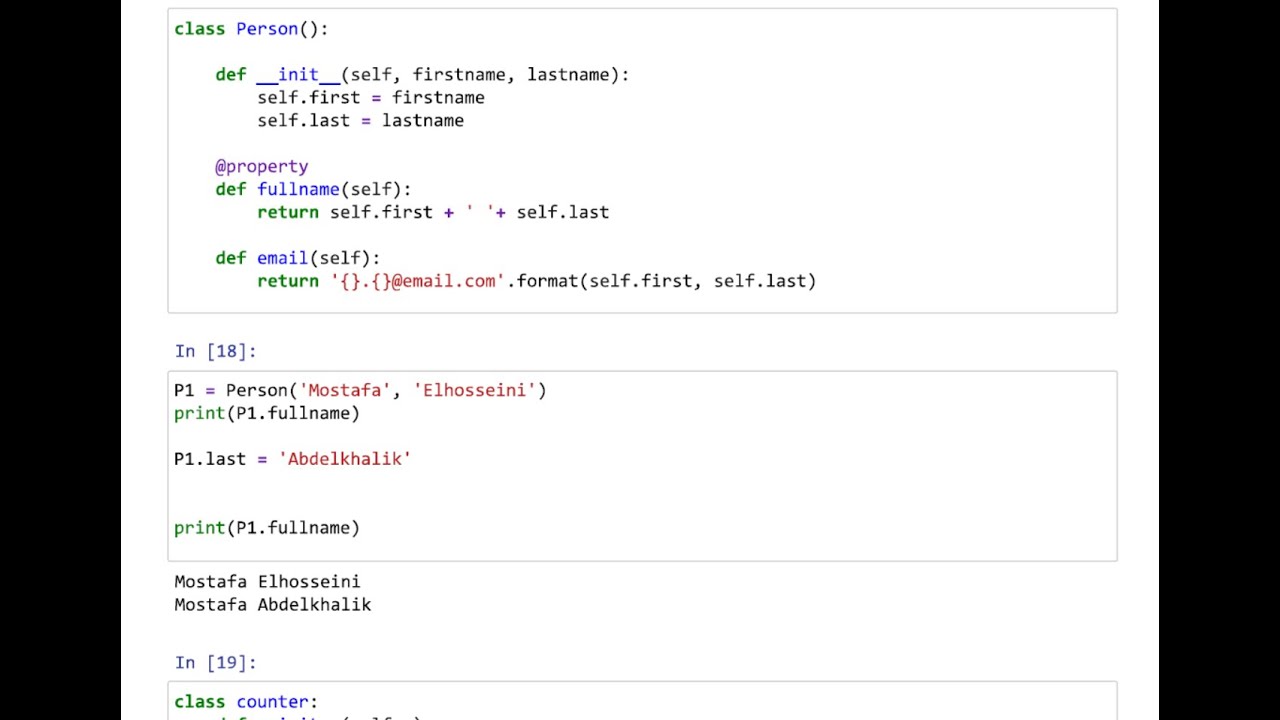1280x720 pixels.
Task: Click the '@property' decorator
Action: (261, 167)
